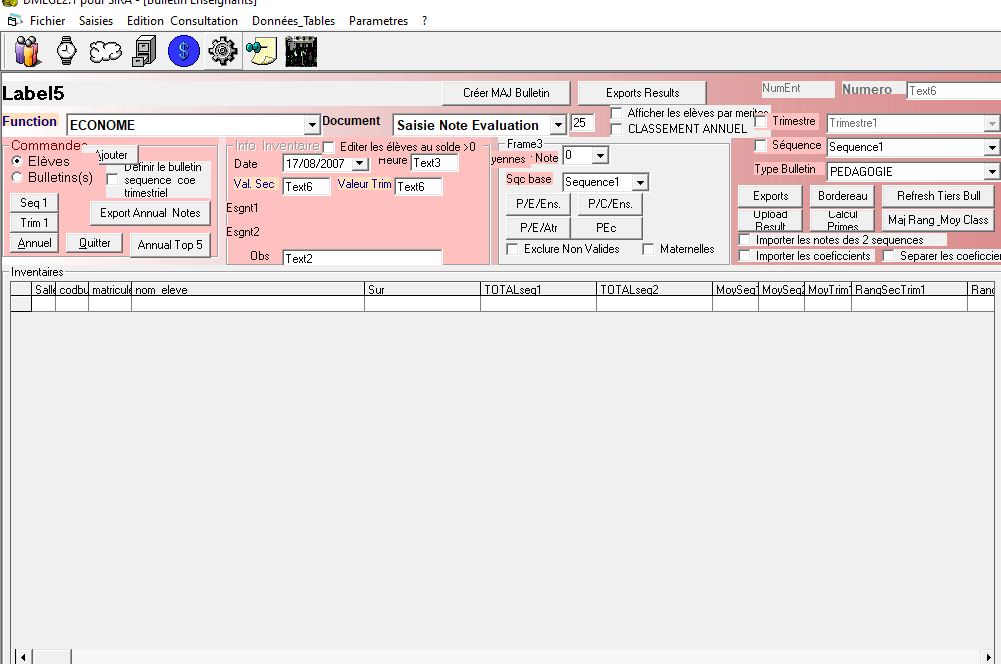Expand the Sqc base Sequence1 dropdown
This screenshot has height=664, width=1001.
(x=640, y=182)
